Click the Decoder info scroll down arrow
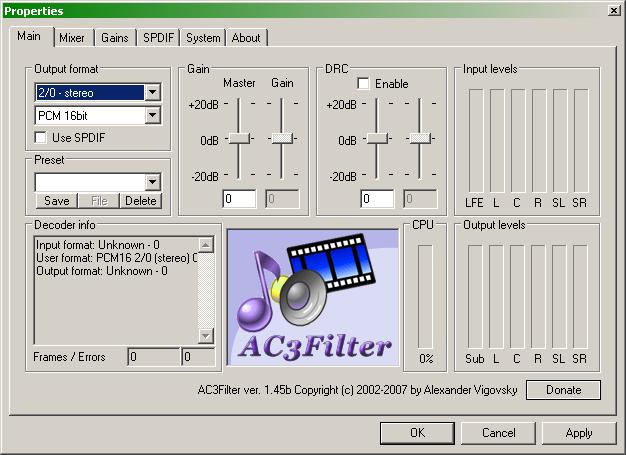This screenshot has width=626, height=455. pos(206,336)
